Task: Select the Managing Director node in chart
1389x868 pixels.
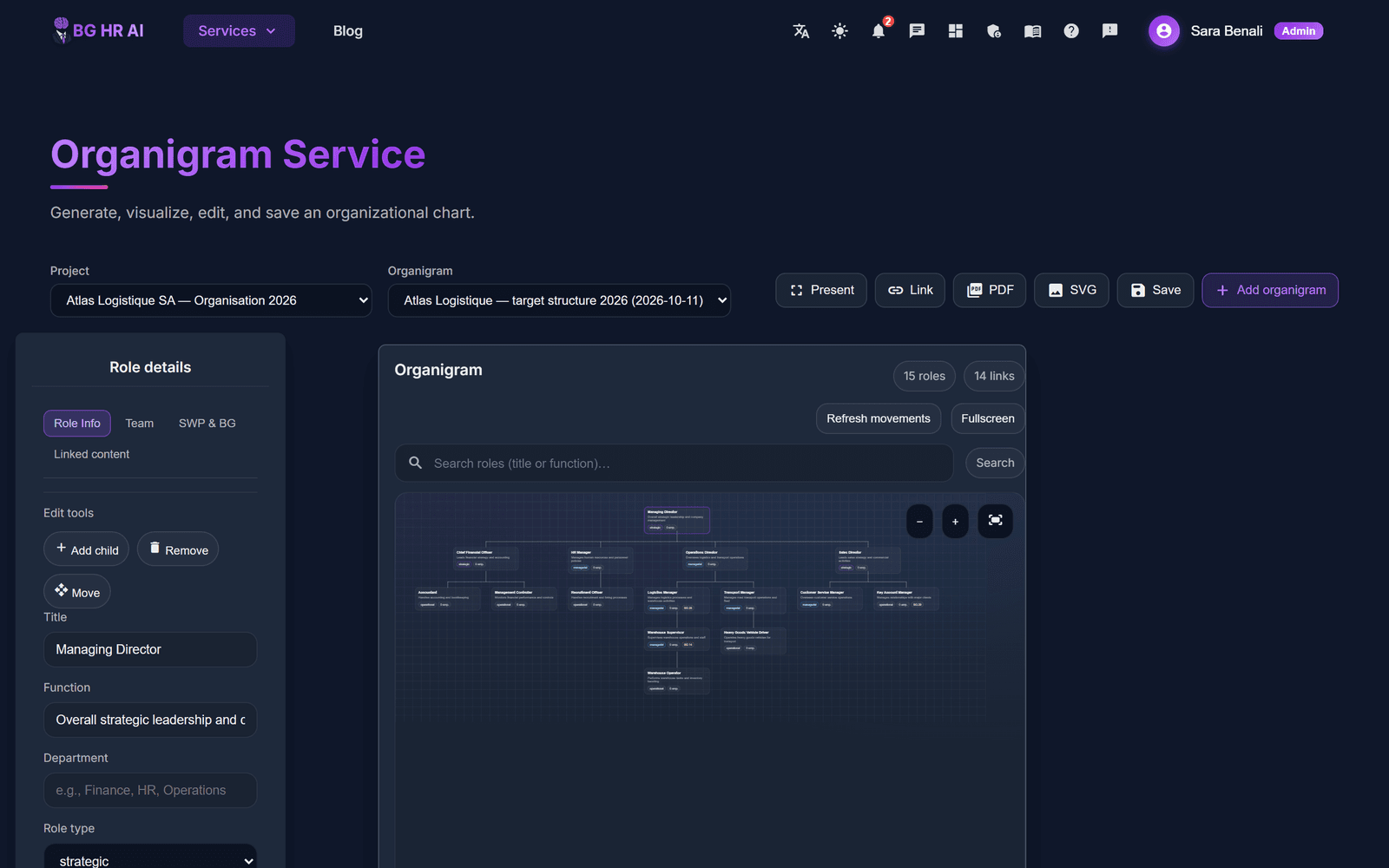Action: (x=676, y=520)
